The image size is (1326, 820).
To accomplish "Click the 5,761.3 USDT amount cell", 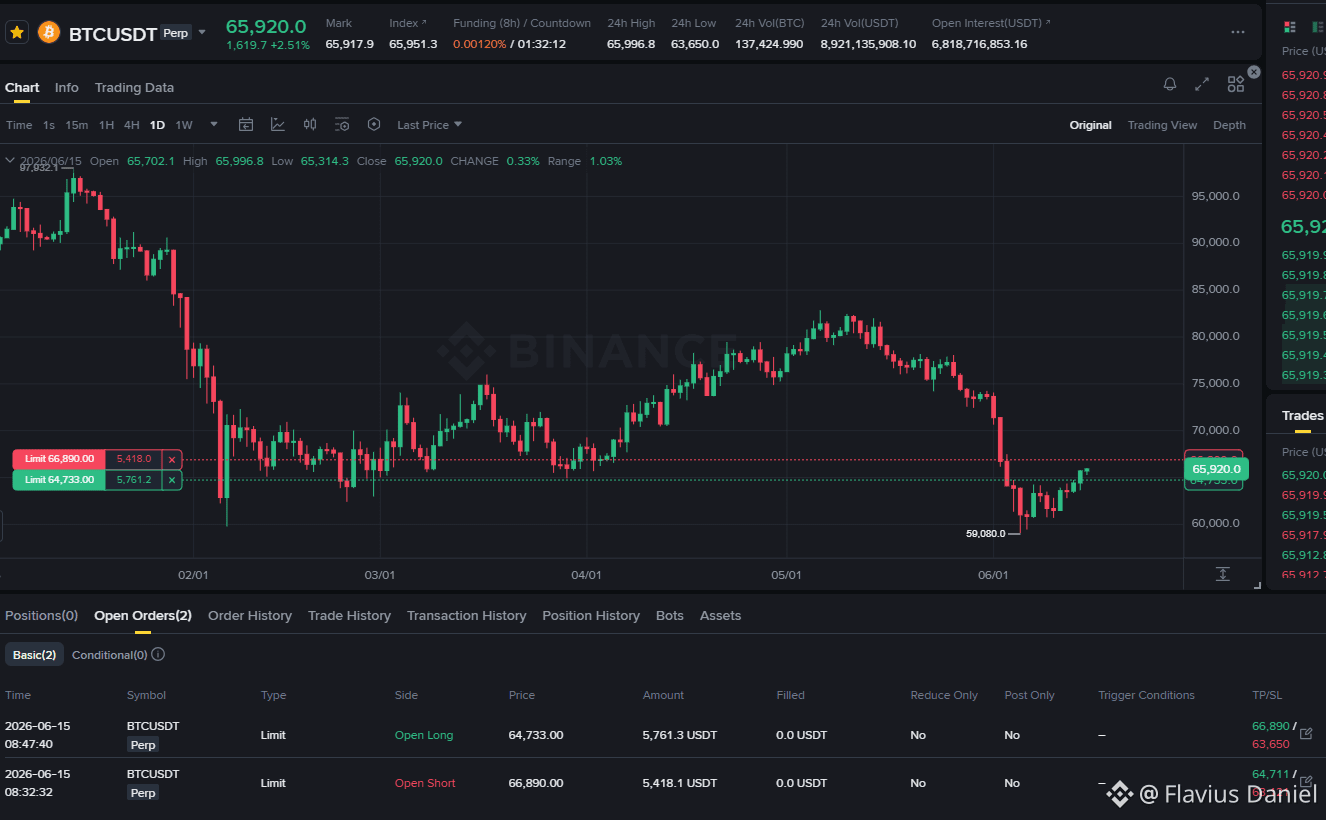I will (680, 735).
